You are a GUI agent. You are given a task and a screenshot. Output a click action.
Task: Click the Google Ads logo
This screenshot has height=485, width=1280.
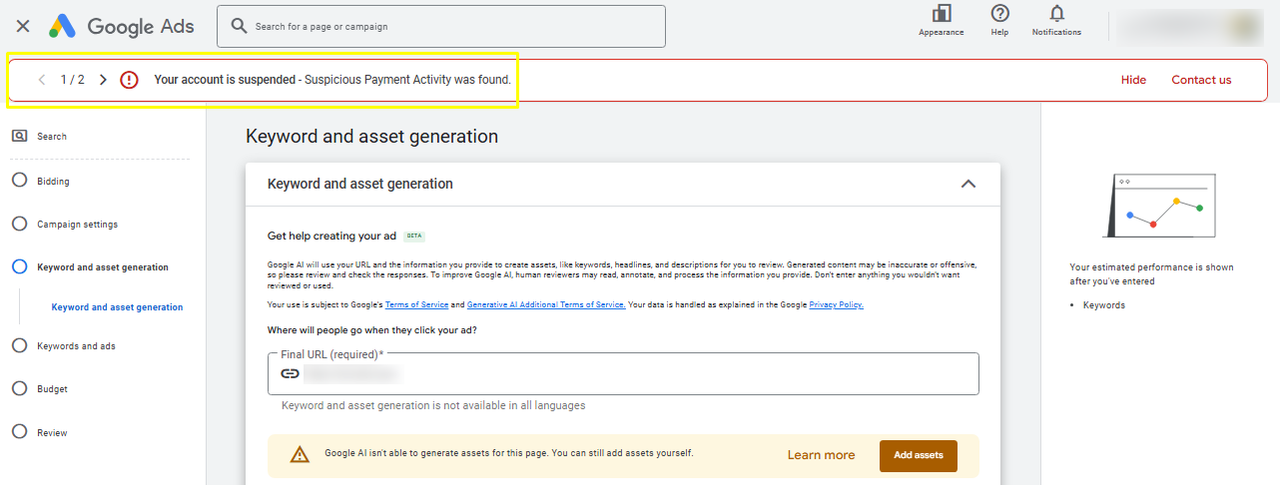122,26
